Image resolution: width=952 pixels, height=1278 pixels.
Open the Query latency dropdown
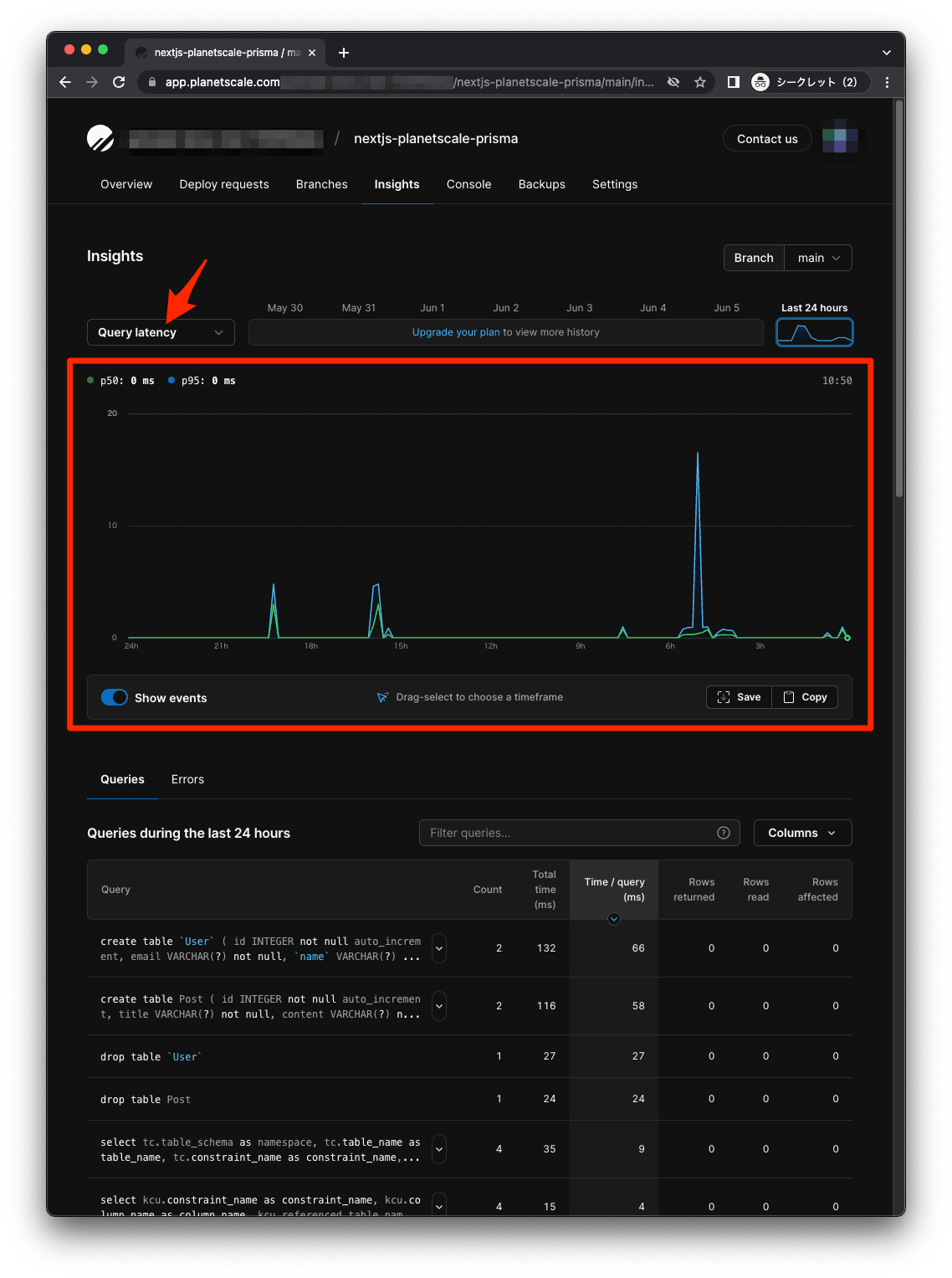(161, 332)
